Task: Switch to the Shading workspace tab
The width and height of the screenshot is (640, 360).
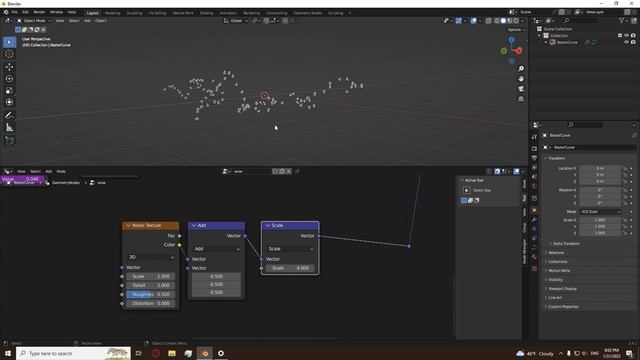Action: click(x=206, y=13)
